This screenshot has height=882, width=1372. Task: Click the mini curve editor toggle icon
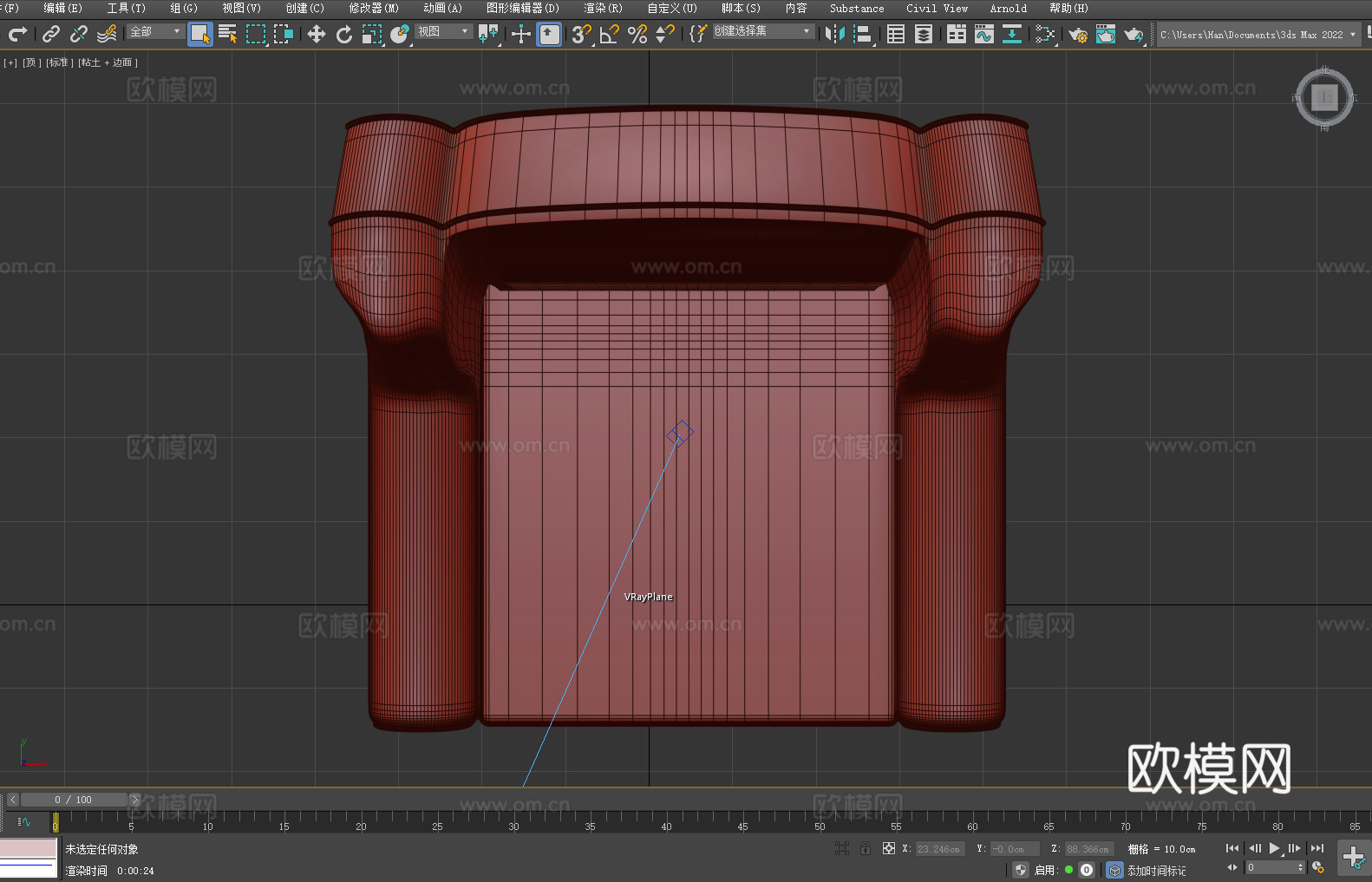tap(23, 821)
